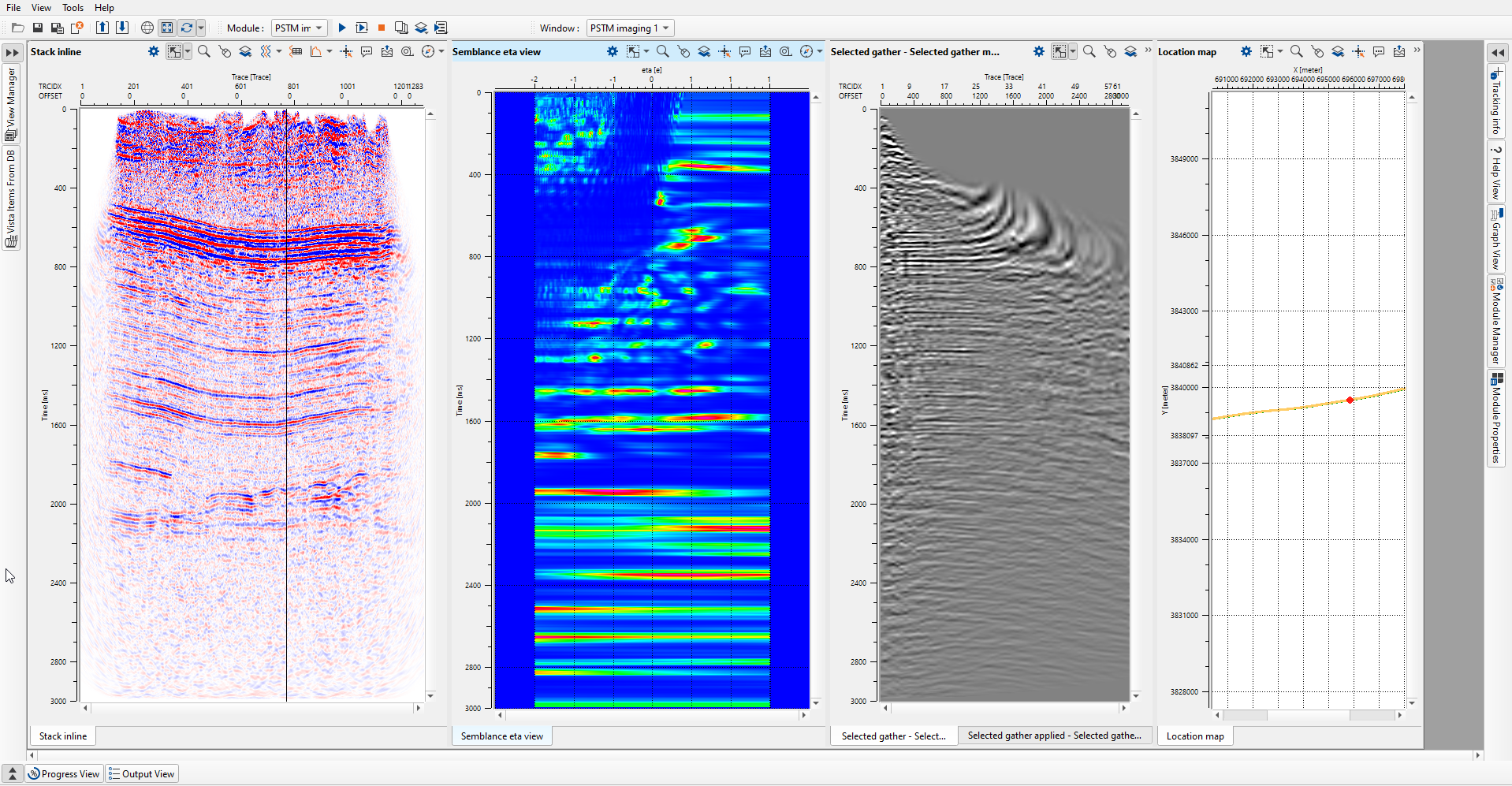Open the Module dropdown showing PSTM
Viewport: 1512px width, 786px height.
coord(299,28)
